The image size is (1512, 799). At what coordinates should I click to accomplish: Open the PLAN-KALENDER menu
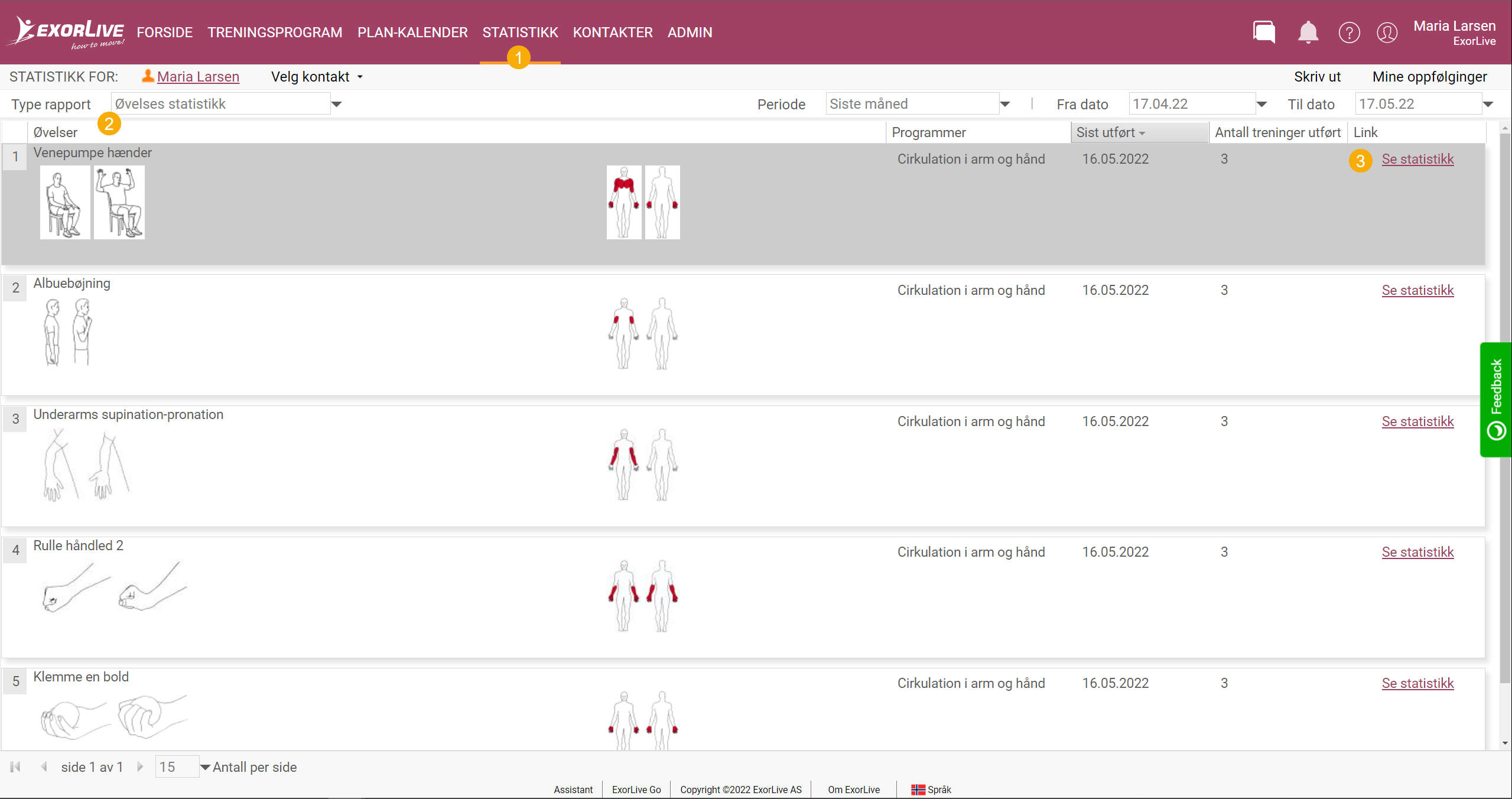pos(412,33)
